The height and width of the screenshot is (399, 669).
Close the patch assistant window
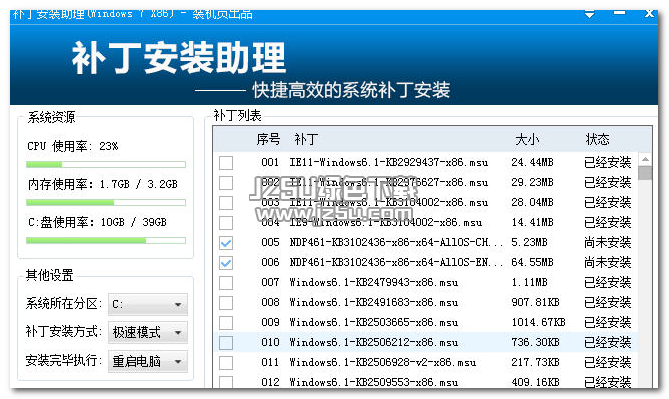(649, 14)
